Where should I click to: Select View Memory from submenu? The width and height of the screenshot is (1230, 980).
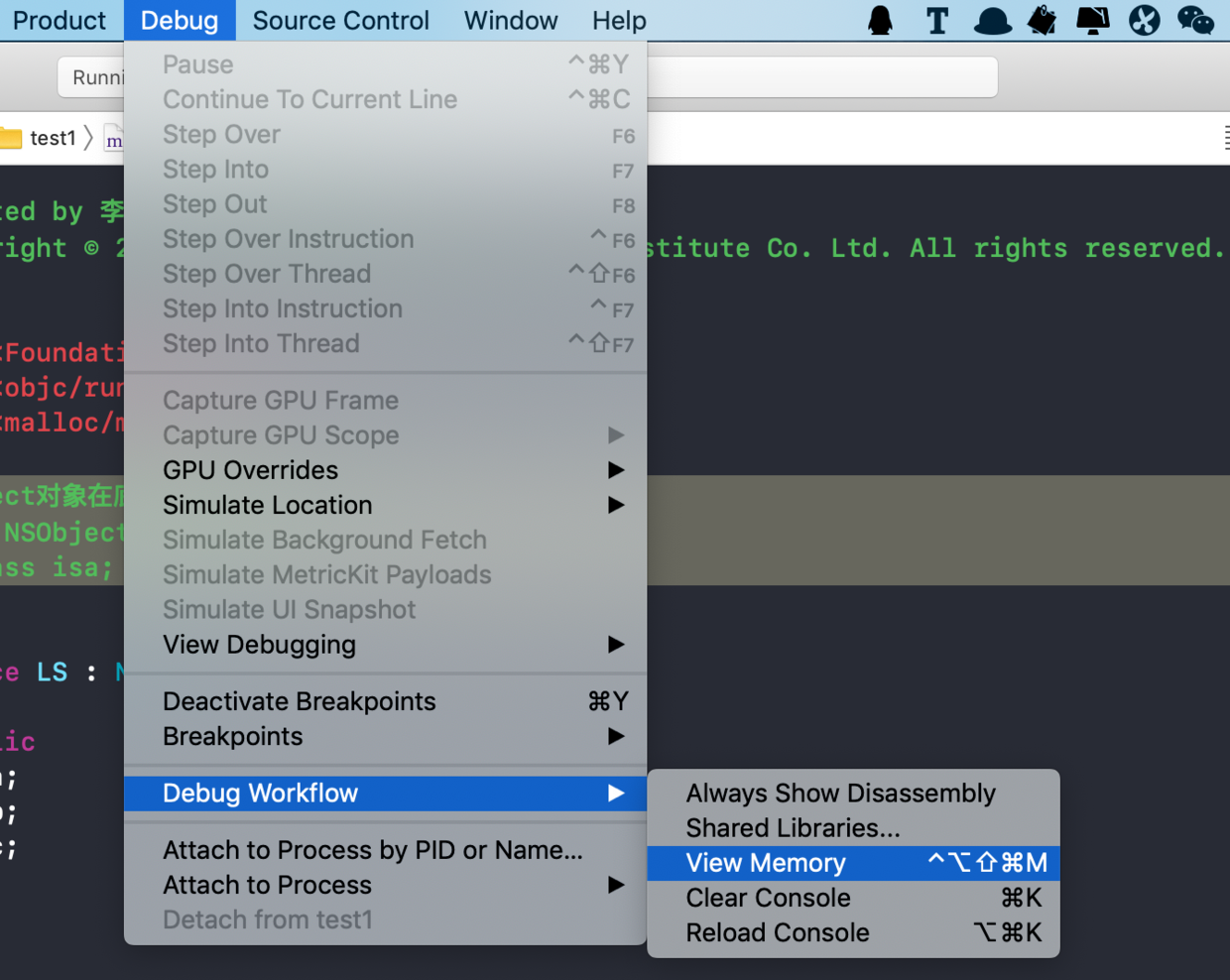tap(853, 863)
